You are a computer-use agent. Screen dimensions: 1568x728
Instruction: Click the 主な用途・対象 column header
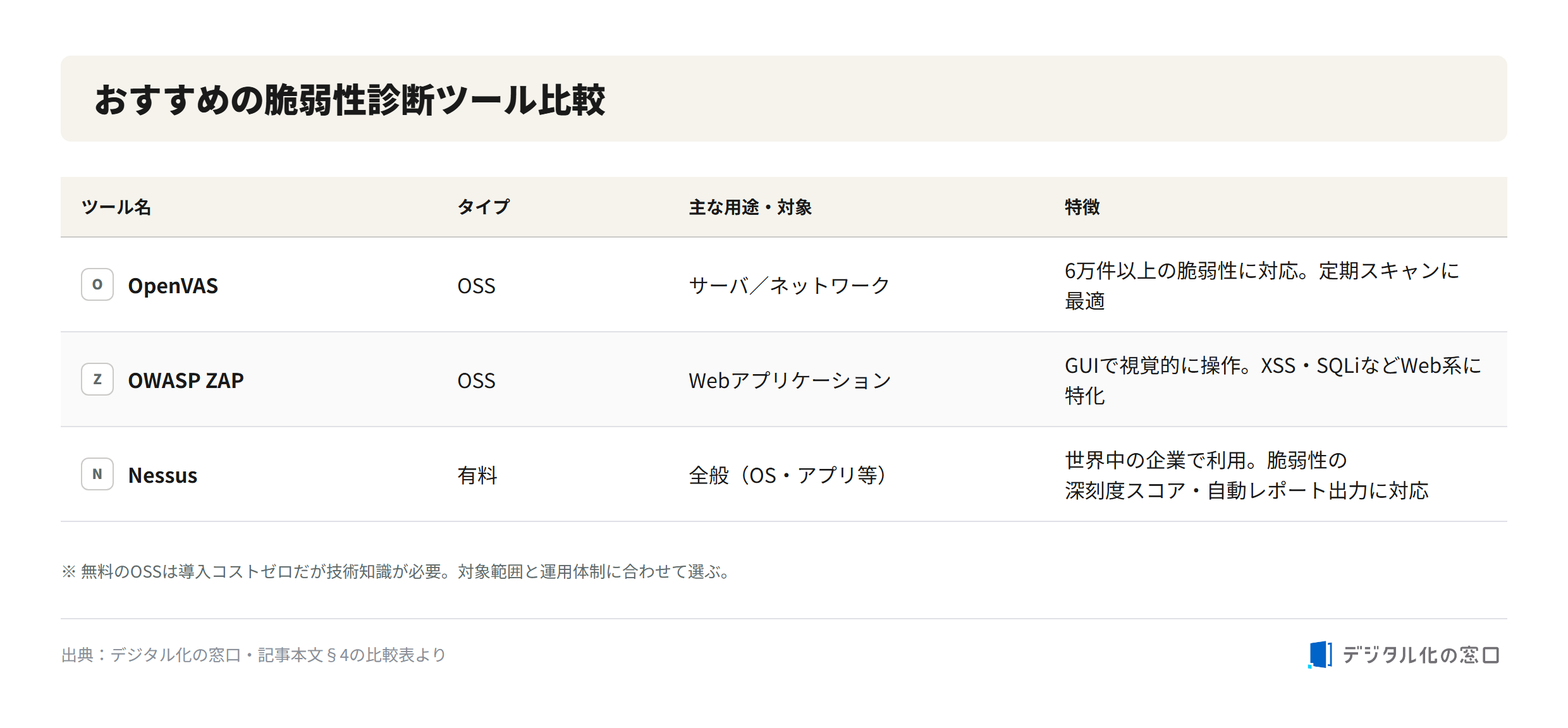750,207
